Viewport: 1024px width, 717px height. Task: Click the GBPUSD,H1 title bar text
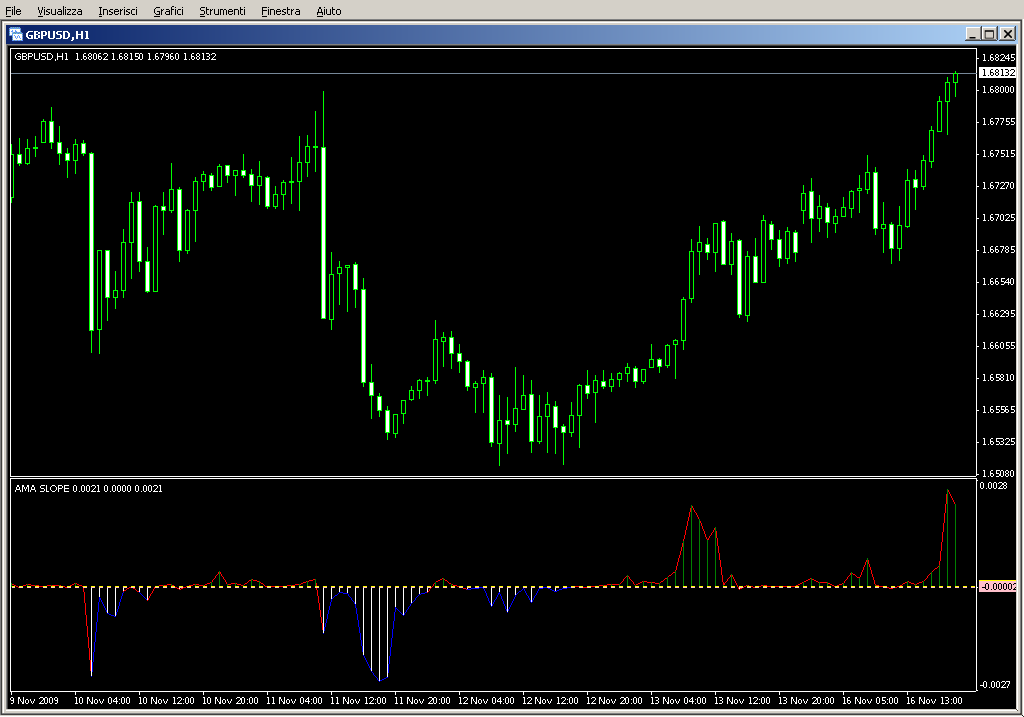[x=57, y=35]
